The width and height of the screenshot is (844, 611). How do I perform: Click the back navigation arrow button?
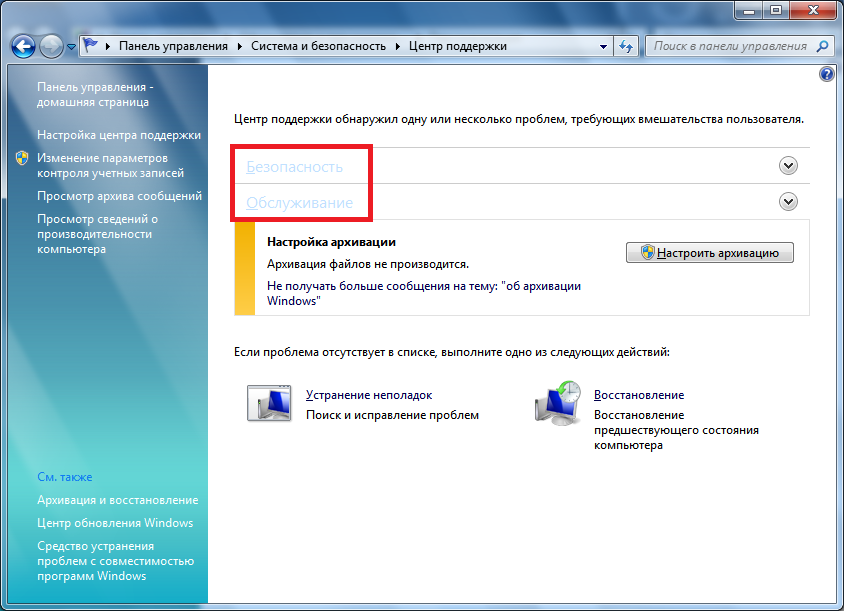pos(25,46)
